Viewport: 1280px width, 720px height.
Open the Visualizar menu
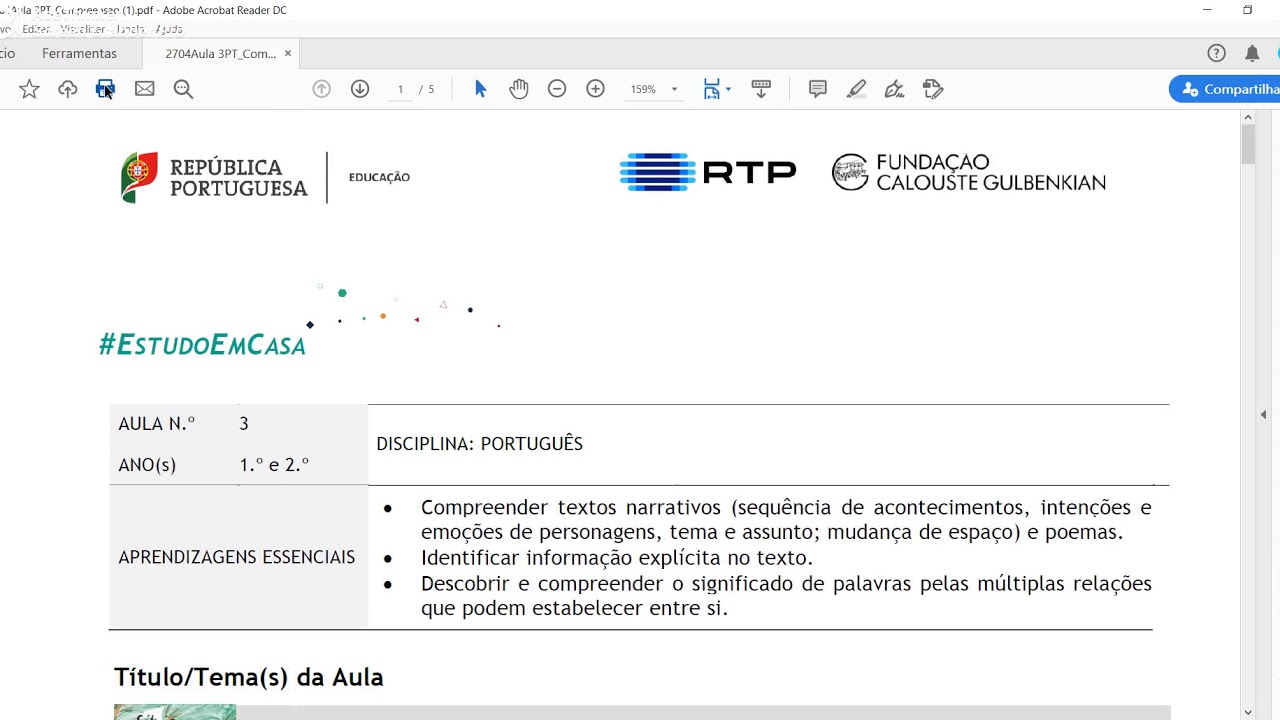[82, 29]
